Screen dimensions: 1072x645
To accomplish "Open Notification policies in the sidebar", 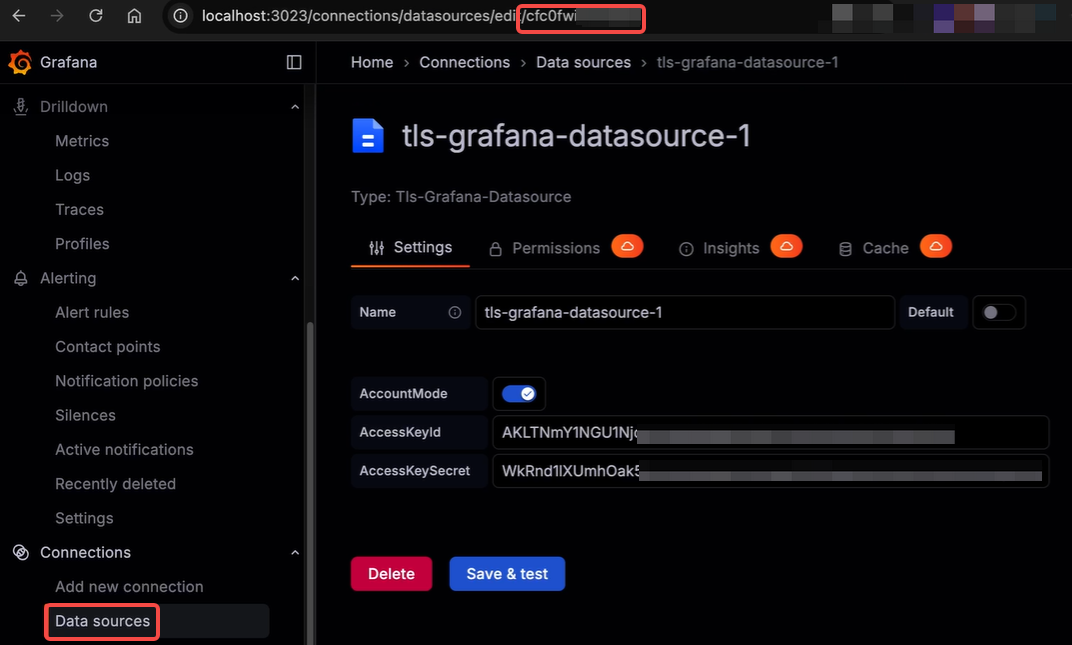I will (126, 381).
